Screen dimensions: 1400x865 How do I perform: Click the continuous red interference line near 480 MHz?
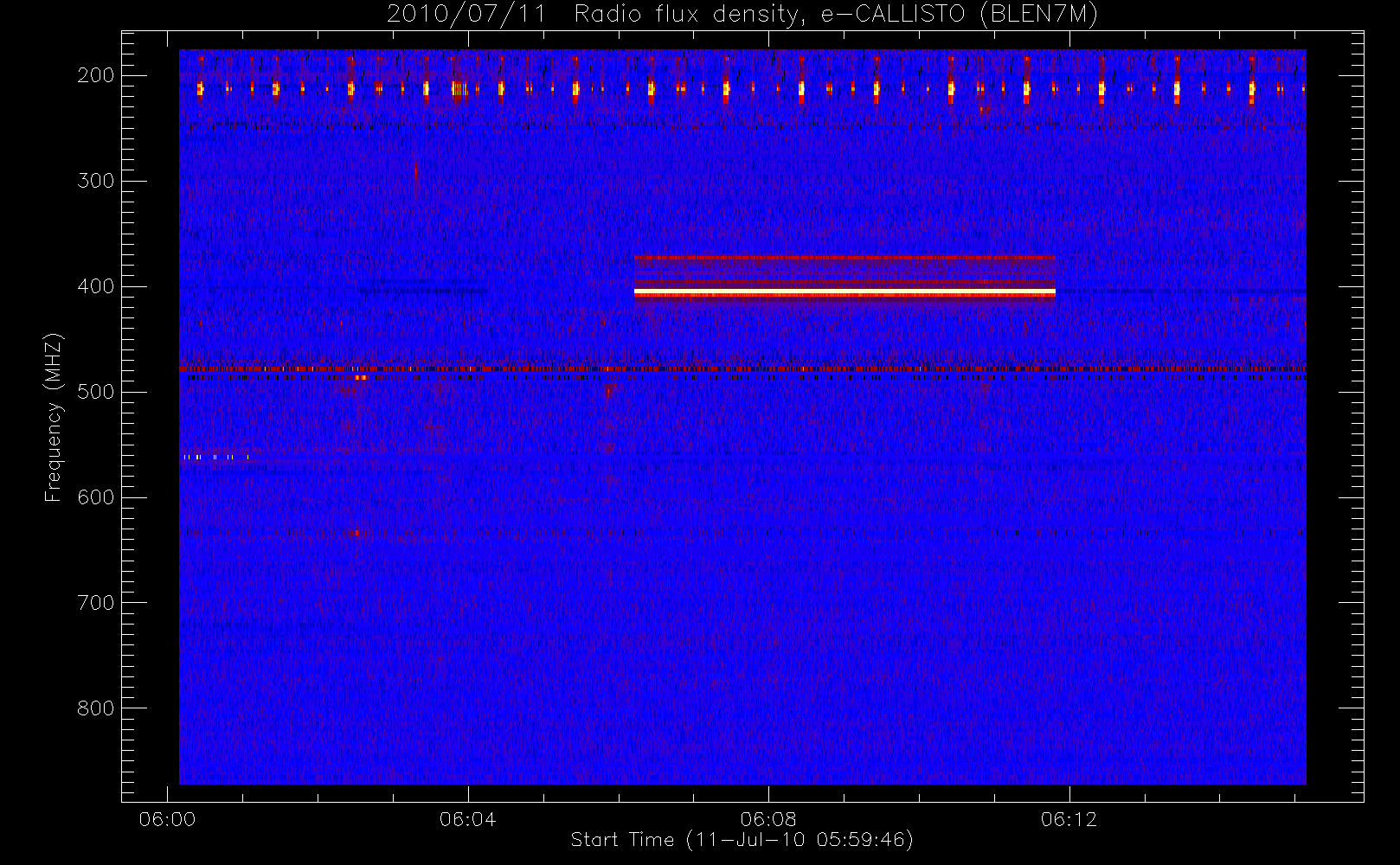[742, 369]
